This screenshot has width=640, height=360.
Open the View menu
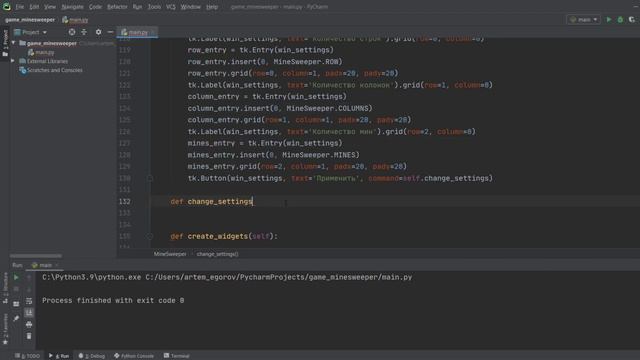click(x=50, y=7)
